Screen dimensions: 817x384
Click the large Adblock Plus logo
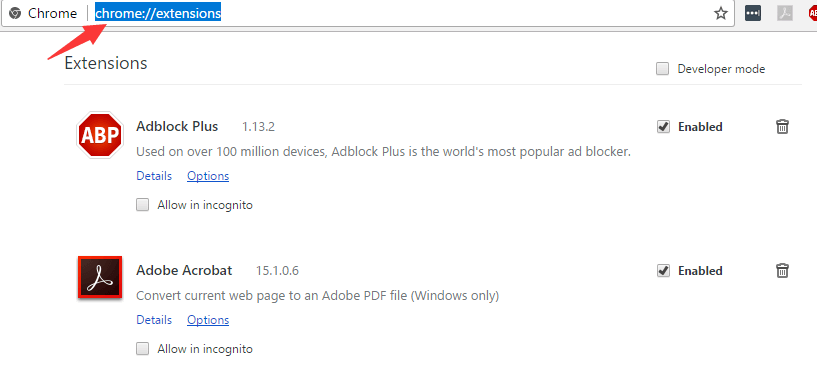(x=100, y=135)
